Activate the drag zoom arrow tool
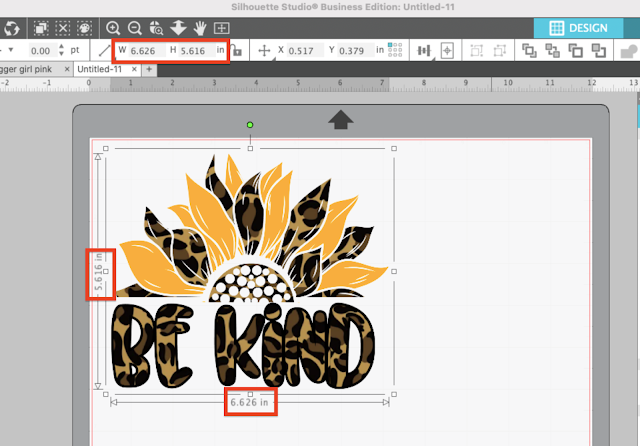This screenshot has width=640, height=446. (x=178, y=28)
